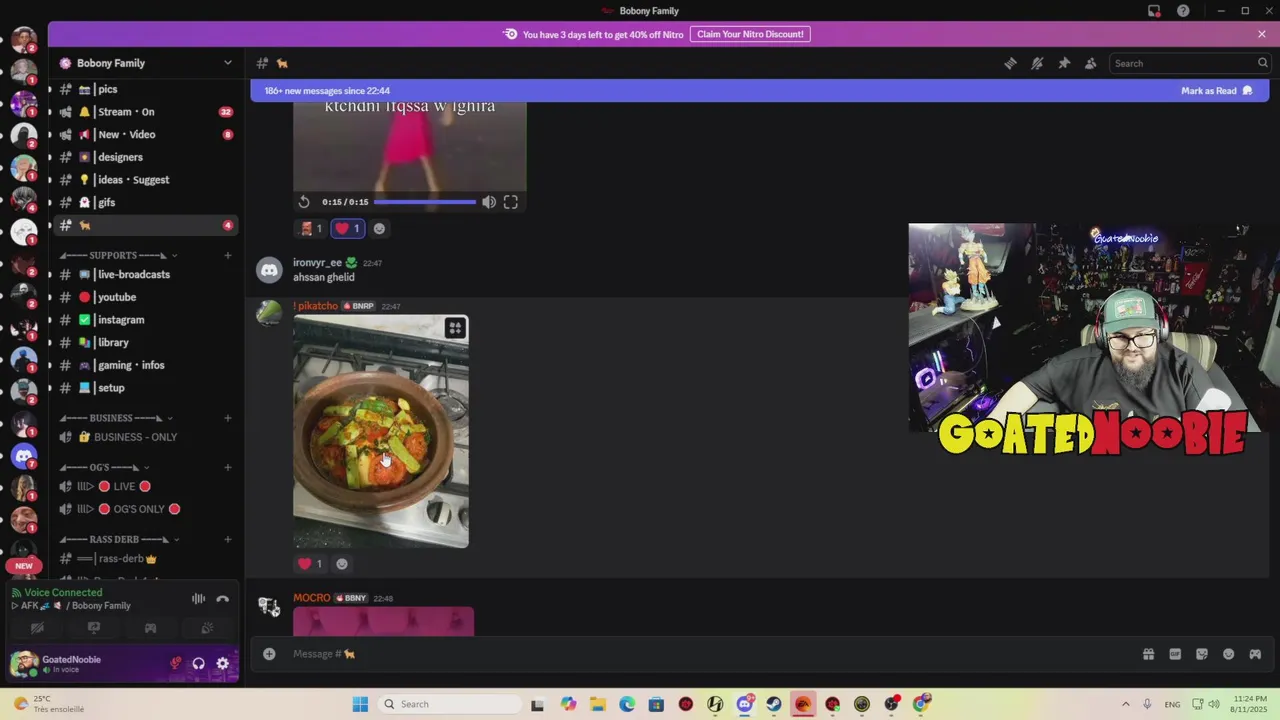The width and height of the screenshot is (1280, 720).
Task: Add reaction to video message
Action: point(379,229)
